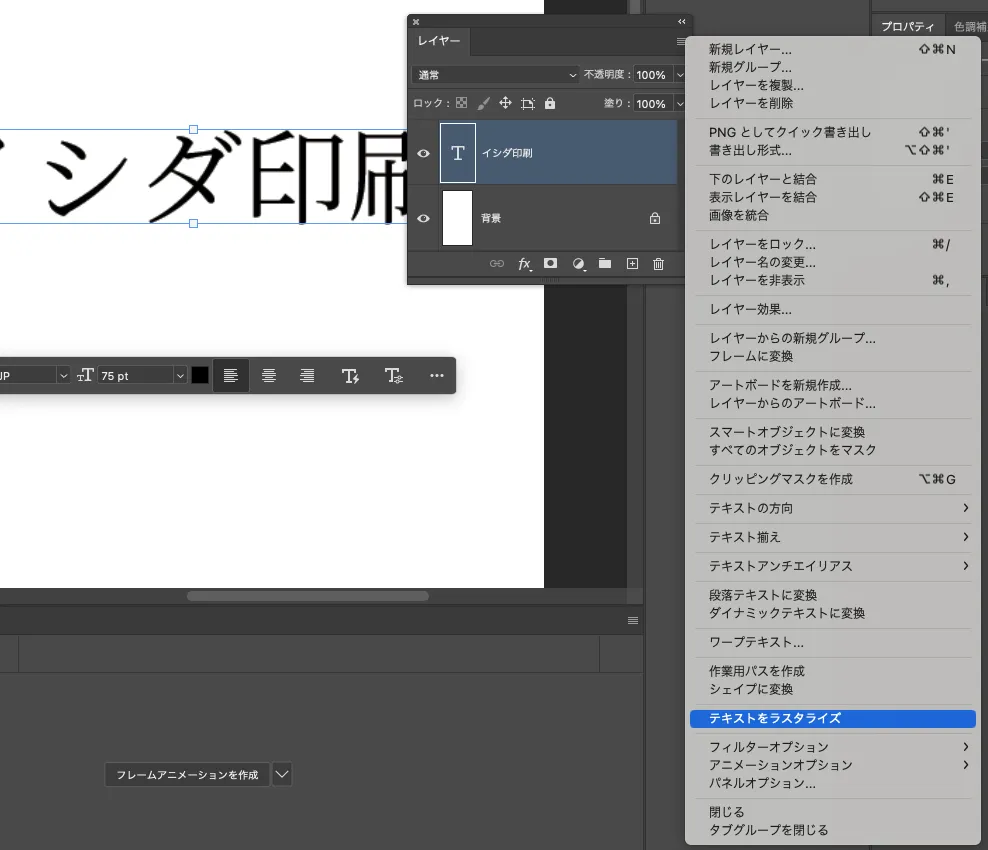Click the lock all padlock icon

(550, 103)
